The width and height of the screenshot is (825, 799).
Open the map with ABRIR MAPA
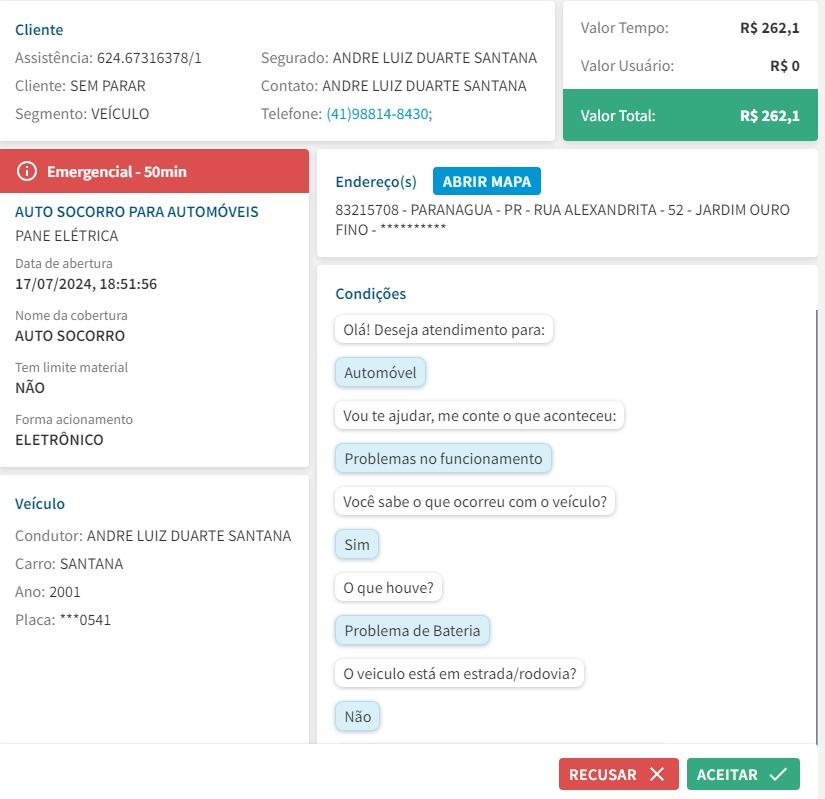487,182
